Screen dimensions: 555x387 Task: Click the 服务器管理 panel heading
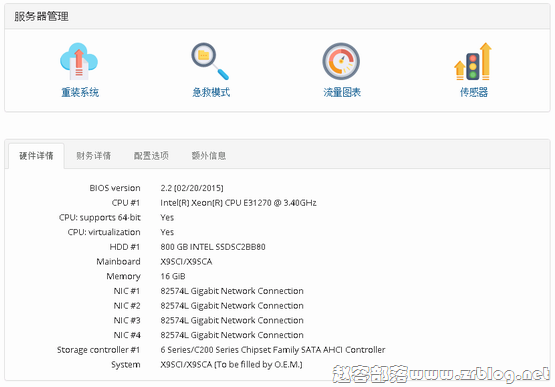click(x=41, y=16)
